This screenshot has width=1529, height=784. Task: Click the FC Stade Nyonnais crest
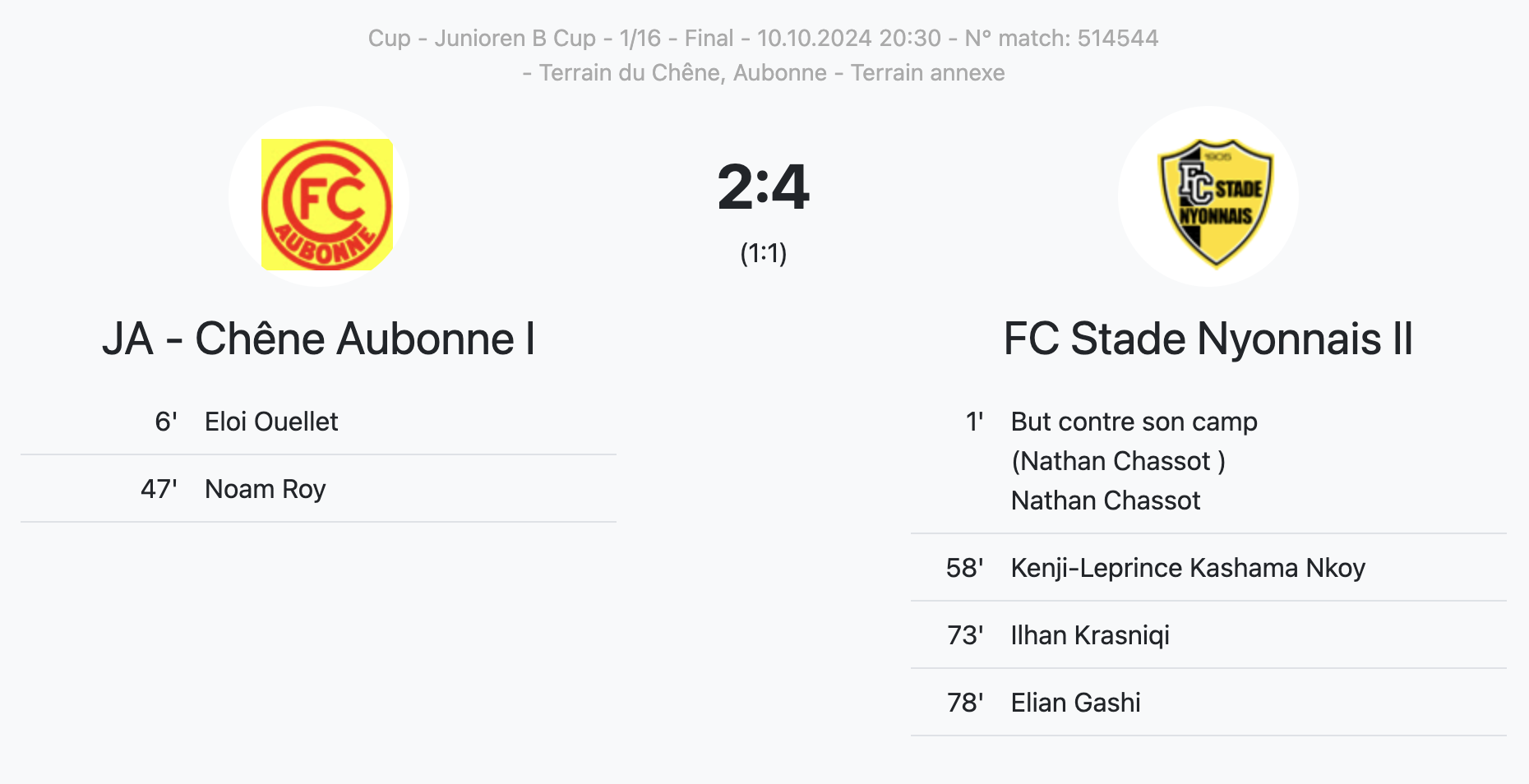point(1215,202)
